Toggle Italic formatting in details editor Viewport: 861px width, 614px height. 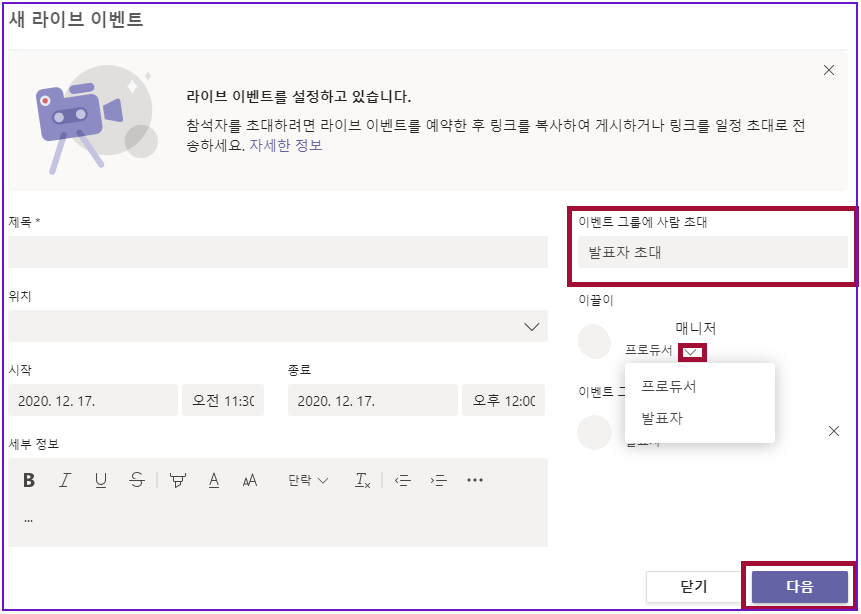65,481
